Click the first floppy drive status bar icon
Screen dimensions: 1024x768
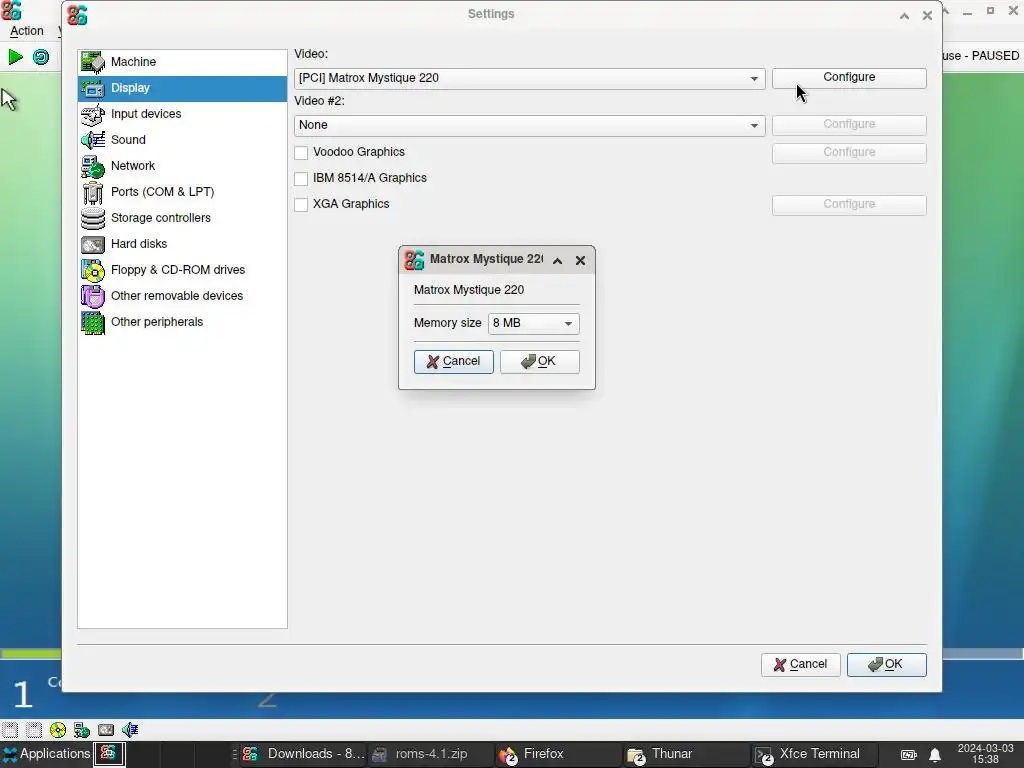pos(10,729)
